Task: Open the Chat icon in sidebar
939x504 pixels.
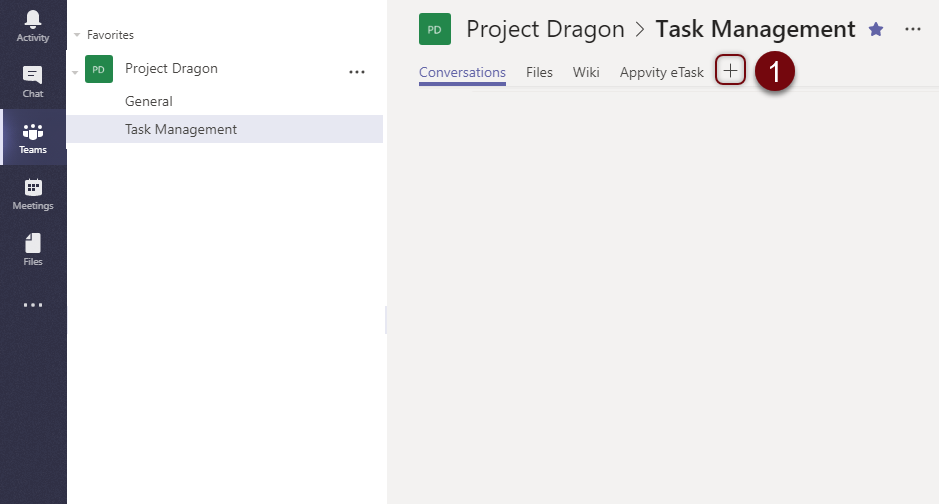Action: [33, 82]
